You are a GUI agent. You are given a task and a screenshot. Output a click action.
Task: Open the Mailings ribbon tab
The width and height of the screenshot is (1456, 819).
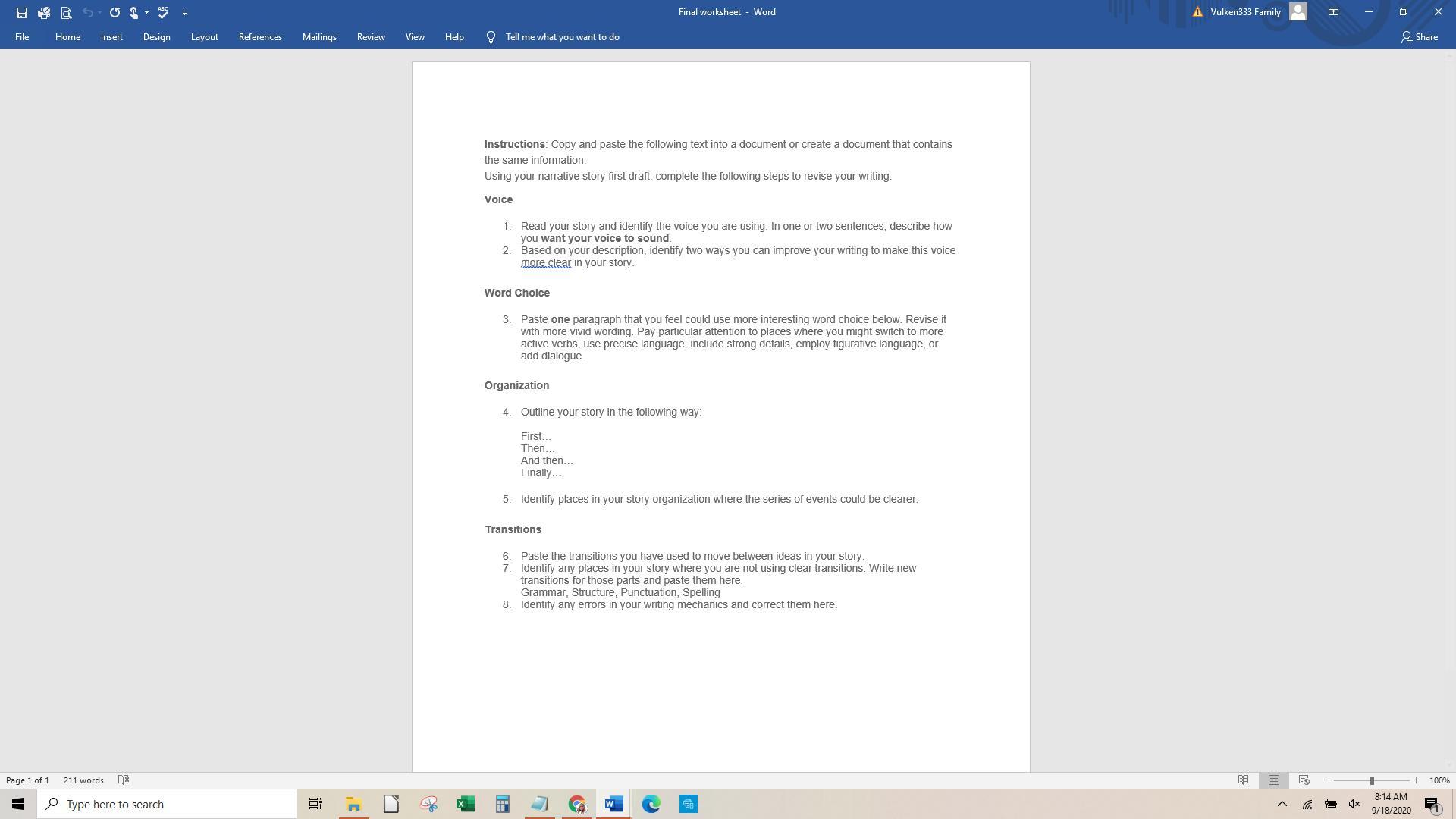(319, 36)
